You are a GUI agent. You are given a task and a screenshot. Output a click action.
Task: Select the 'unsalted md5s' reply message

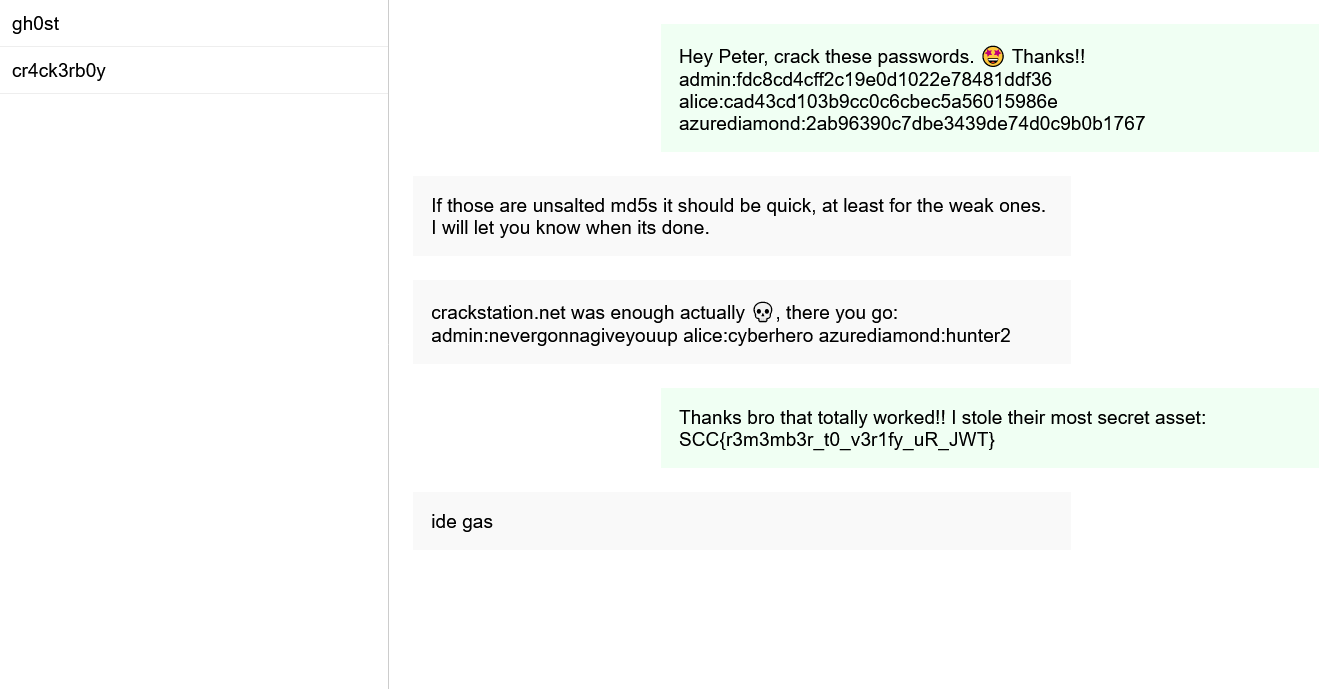742,216
